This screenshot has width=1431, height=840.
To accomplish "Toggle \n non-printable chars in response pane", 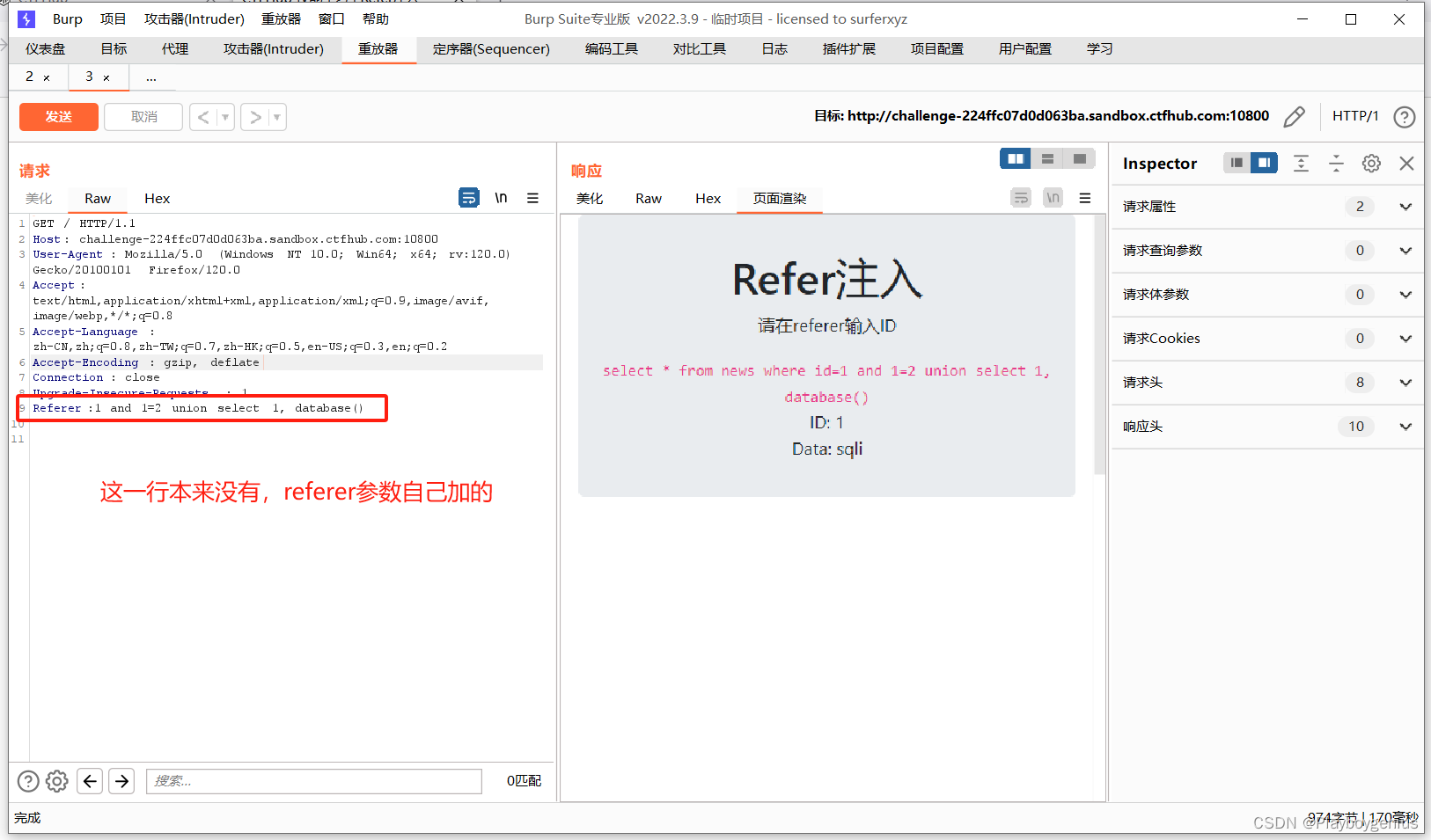I will pos(1053,198).
